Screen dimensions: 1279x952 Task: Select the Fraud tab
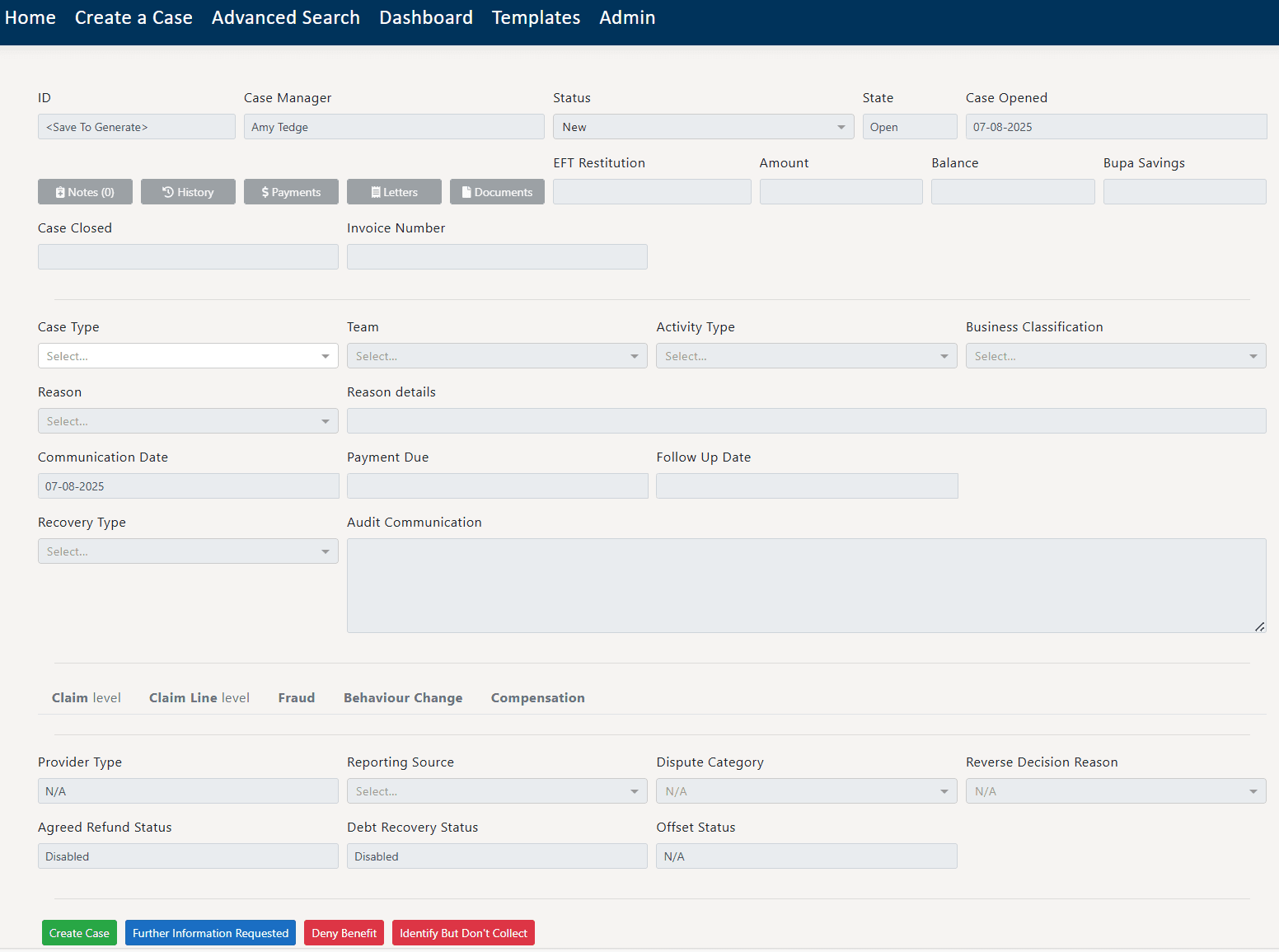point(297,698)
